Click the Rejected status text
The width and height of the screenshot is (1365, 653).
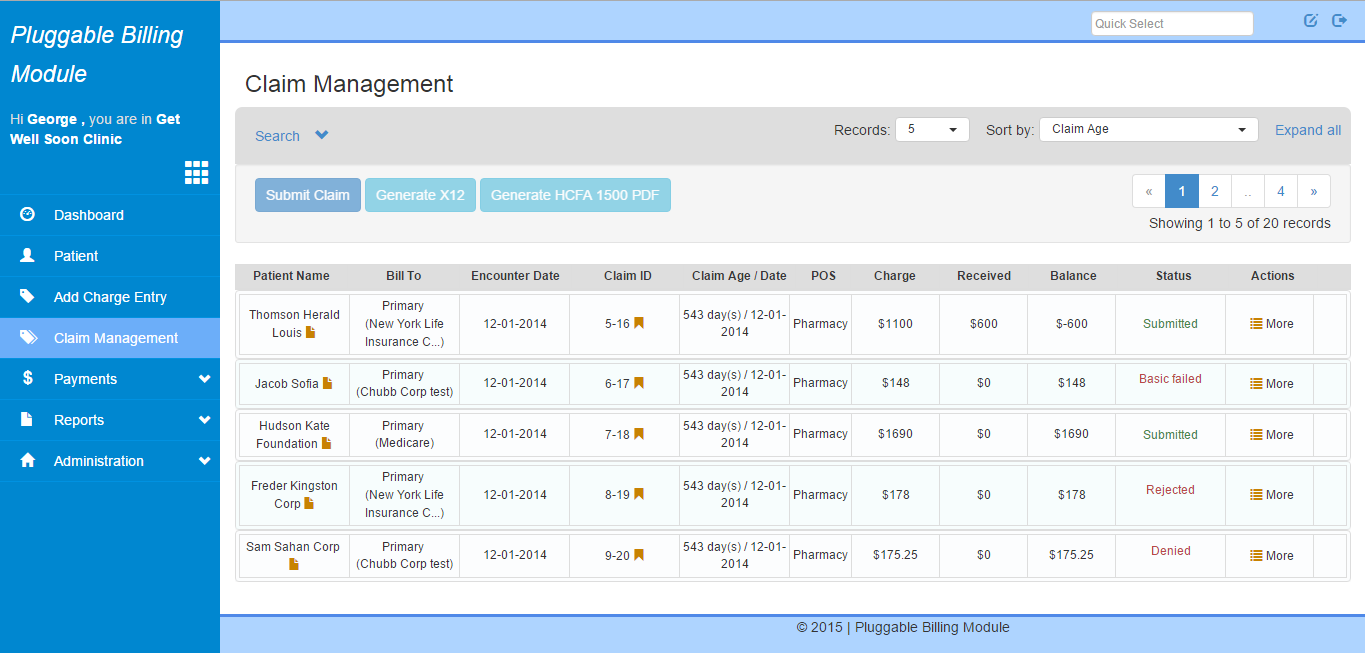point(1170,490)
